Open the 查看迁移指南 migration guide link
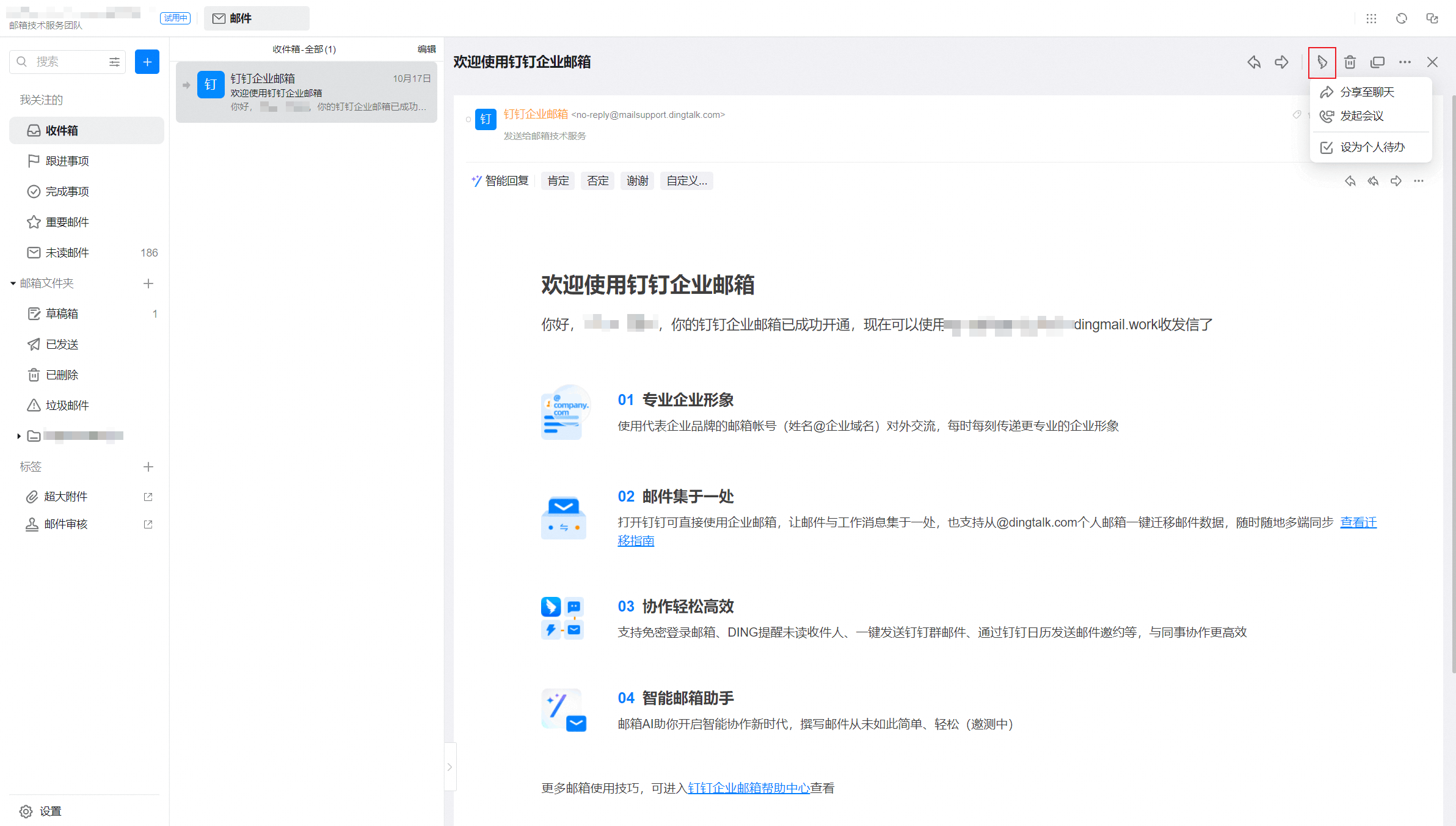 click(x=1358, y=522)
